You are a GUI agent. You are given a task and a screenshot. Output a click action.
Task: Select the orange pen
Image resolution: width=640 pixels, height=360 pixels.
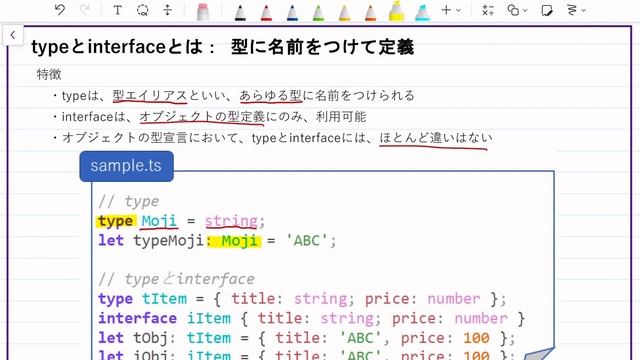click(370, 12)
